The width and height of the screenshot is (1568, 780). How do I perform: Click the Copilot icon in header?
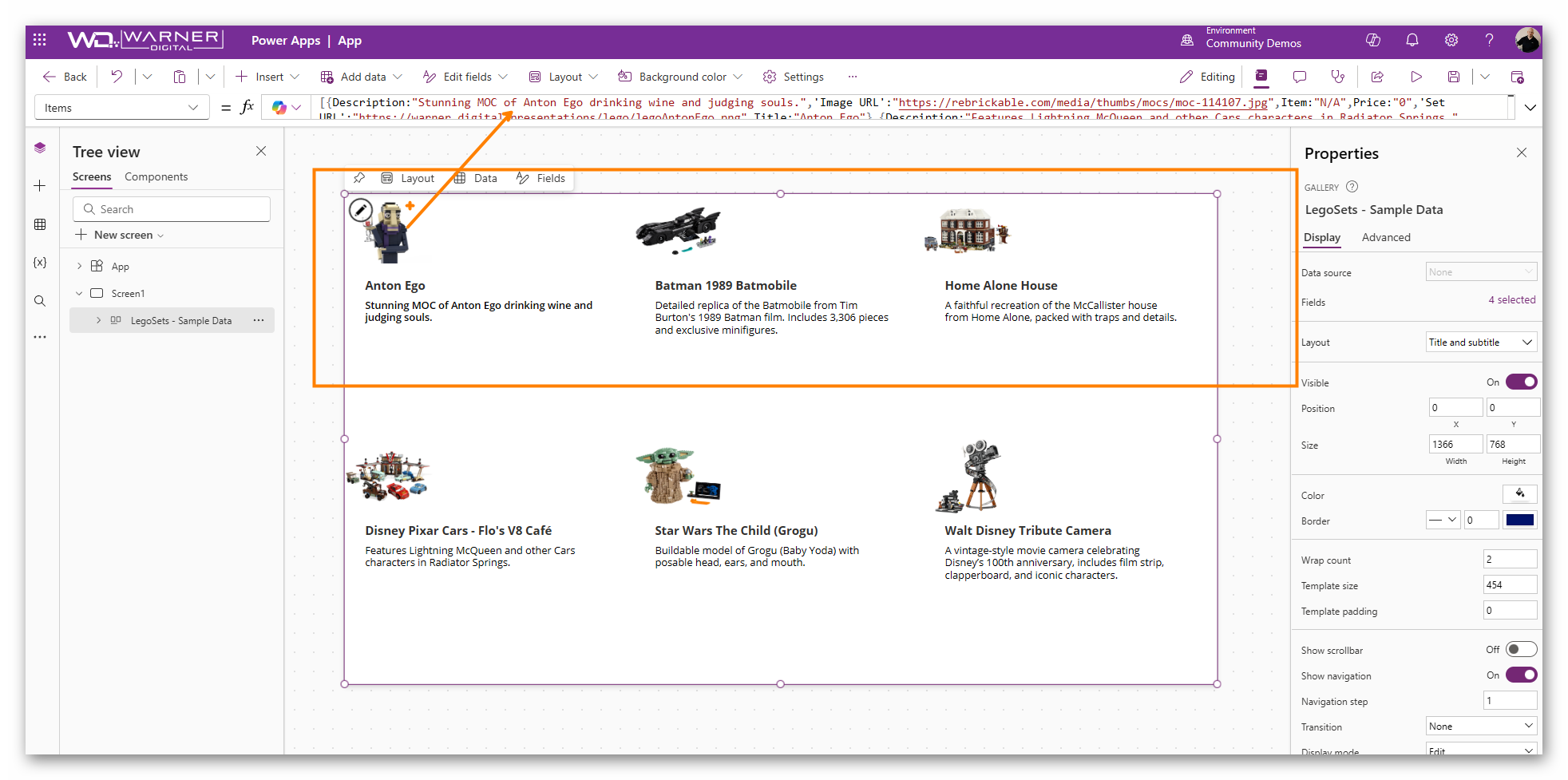1373,40
